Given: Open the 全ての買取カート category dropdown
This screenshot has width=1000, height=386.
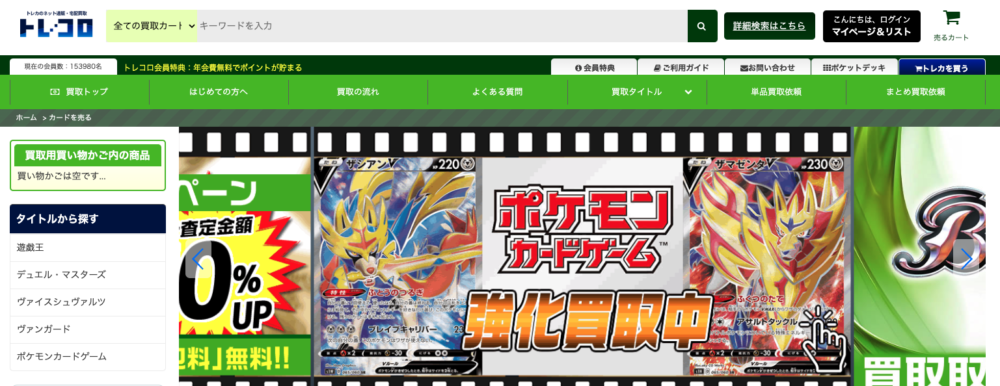Looking at the screenshot, I should (x=152, y=26).
